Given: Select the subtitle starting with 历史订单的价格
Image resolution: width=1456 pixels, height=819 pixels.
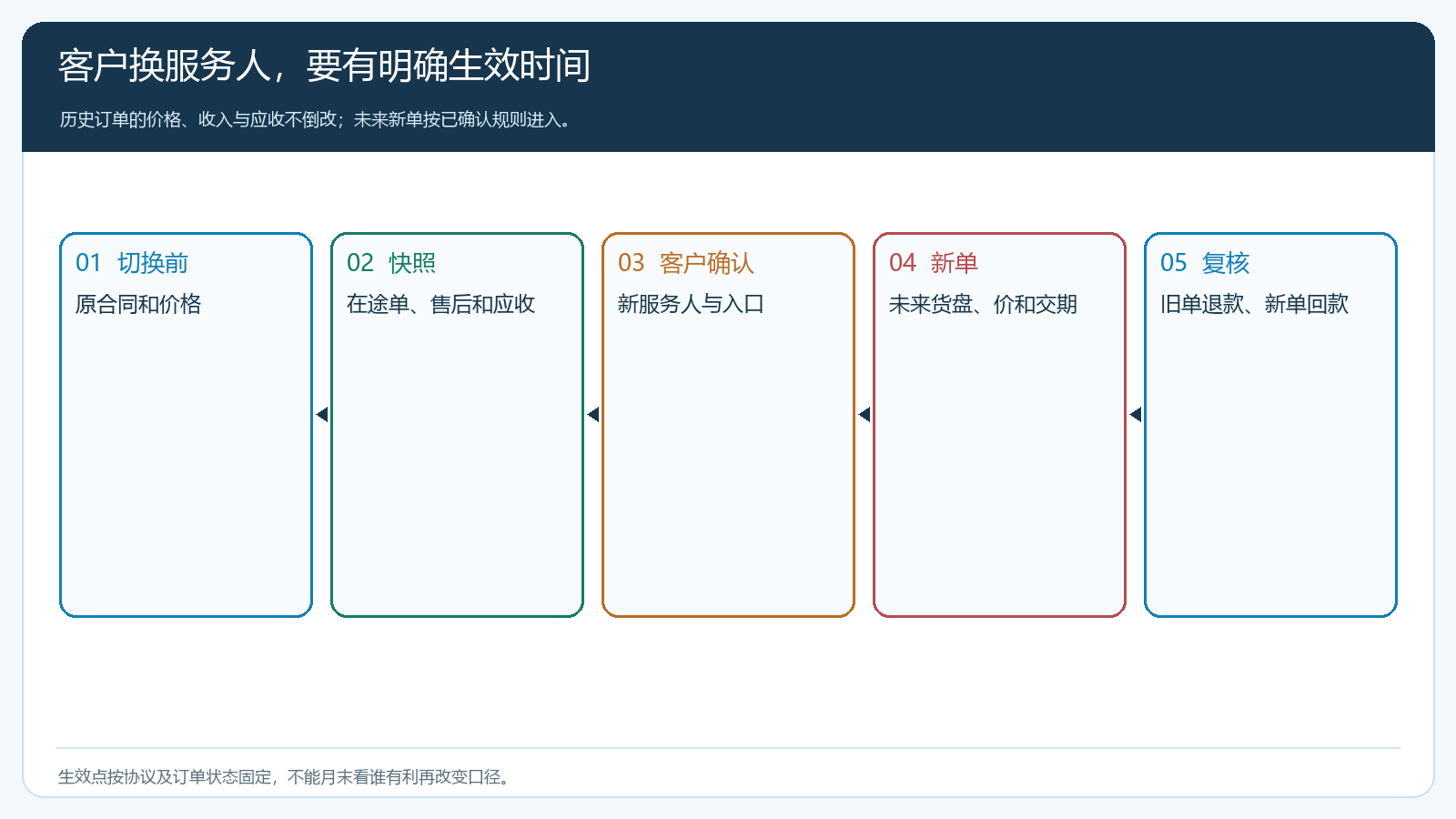Looking at the screenshot, I should 318,119.
